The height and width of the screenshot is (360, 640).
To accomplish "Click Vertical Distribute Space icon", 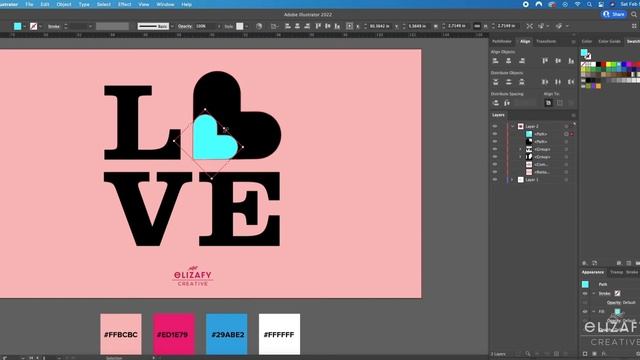I will [x=496, y=103].
